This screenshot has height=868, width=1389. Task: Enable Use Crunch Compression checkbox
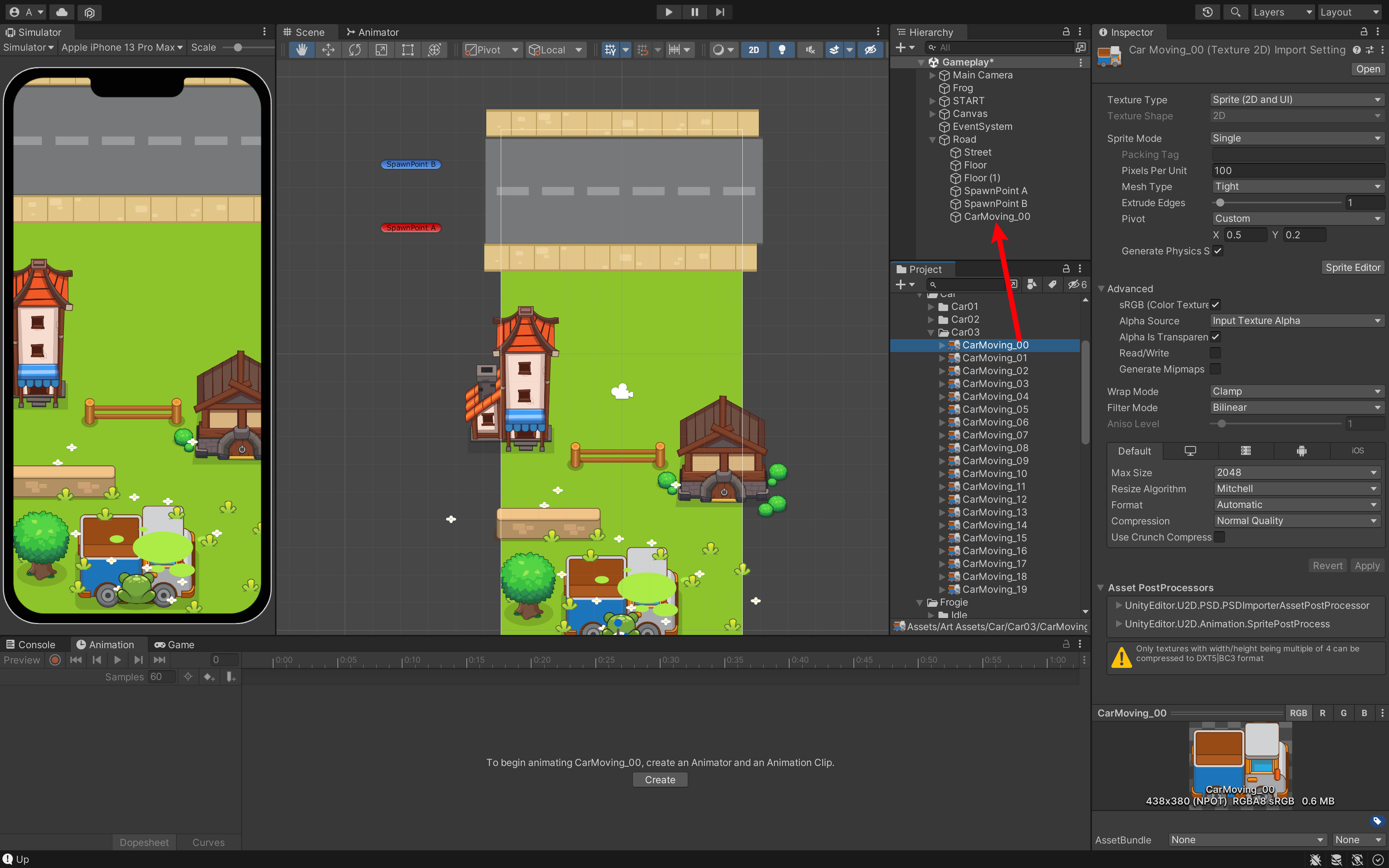coord(1220,537)
